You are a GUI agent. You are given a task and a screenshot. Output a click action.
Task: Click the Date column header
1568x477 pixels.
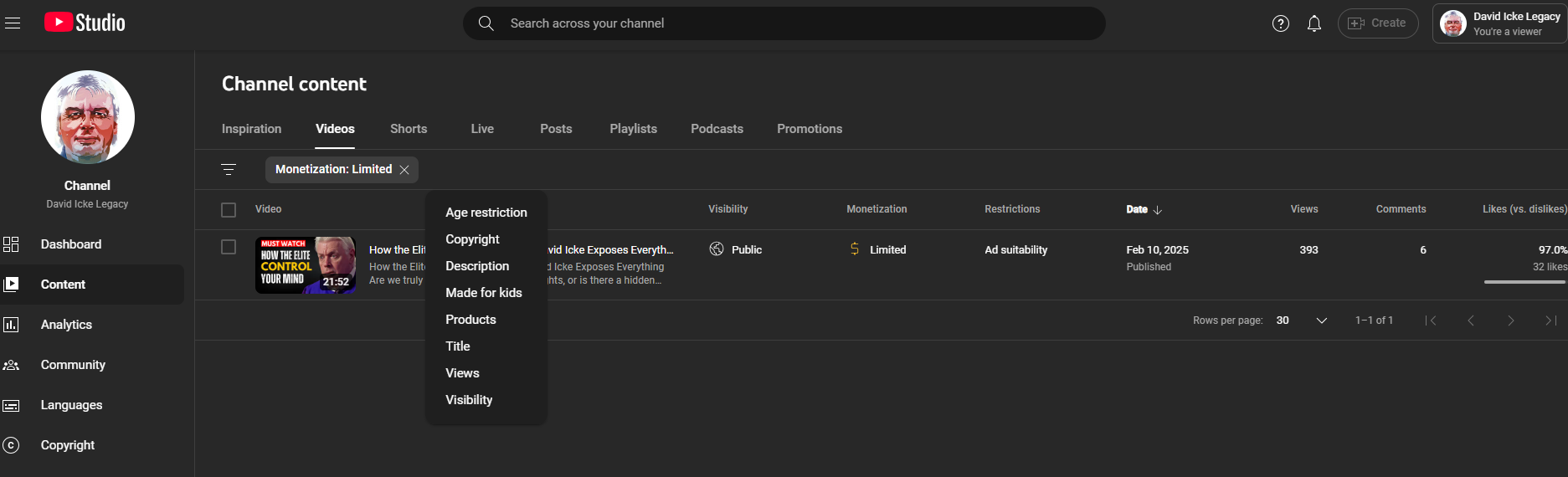(x=1137, y=210)
